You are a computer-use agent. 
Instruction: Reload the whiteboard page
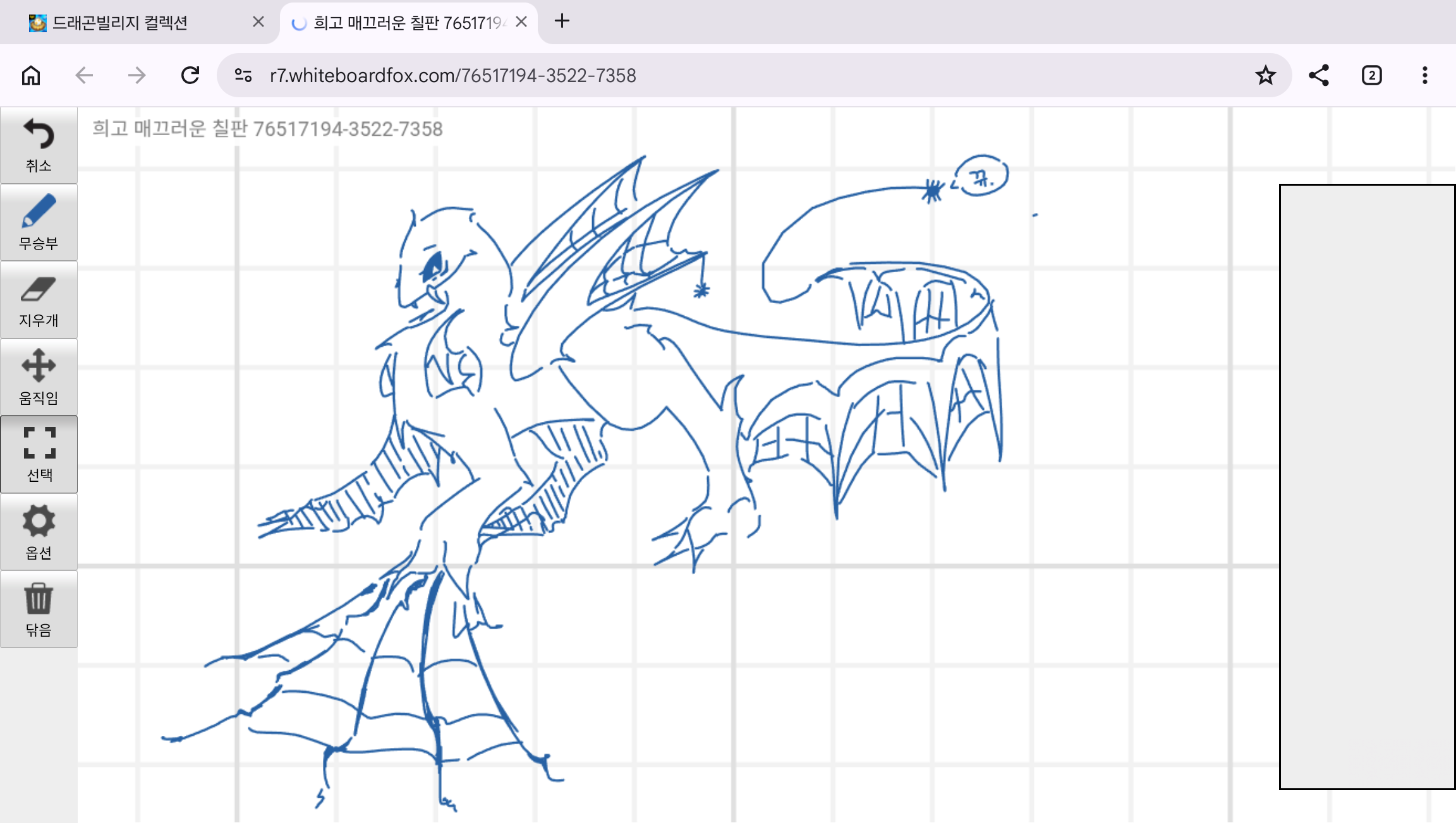pyautogui.click(x=190, y=76)
